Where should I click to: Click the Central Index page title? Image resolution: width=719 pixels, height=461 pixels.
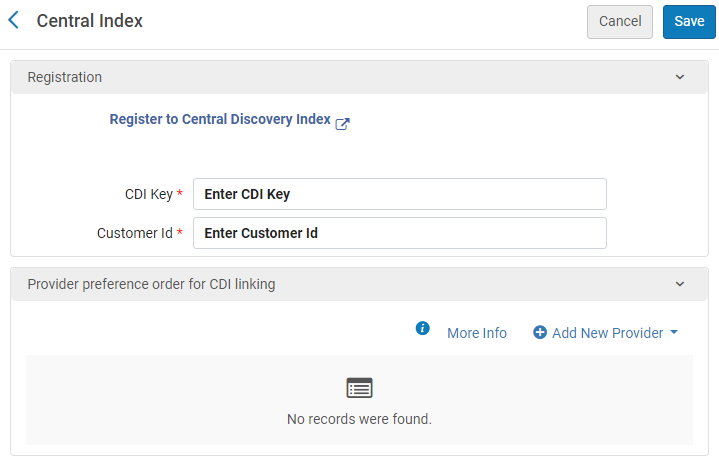pos(90,21)
